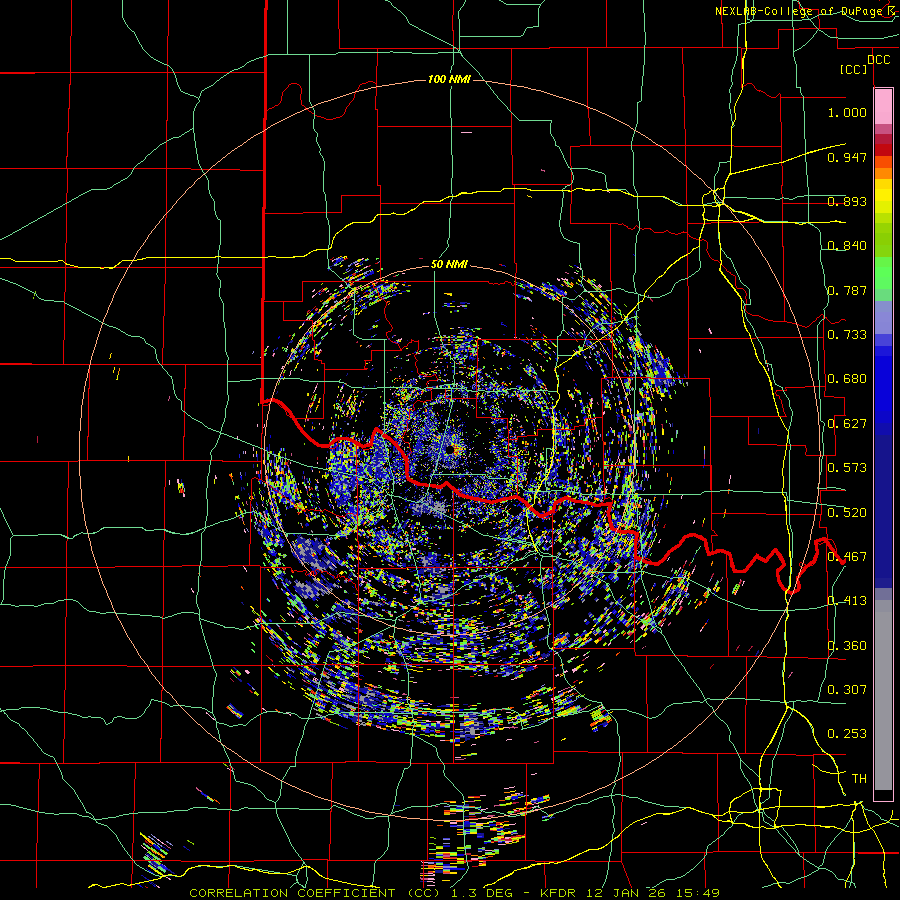Click the Correlation Coefficient caption at bottom

tap(454, 893)
